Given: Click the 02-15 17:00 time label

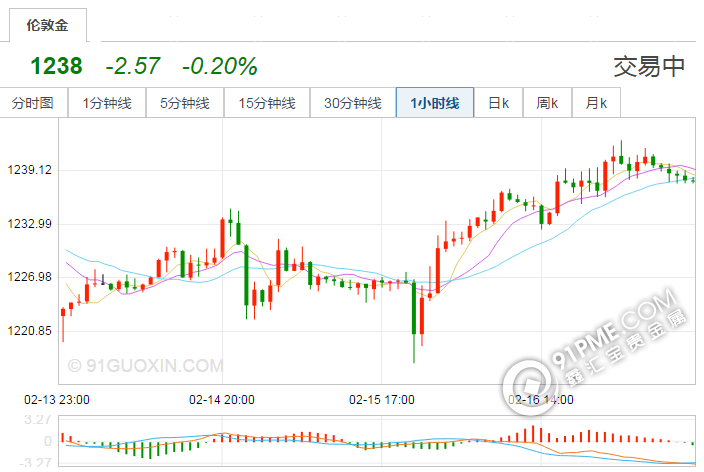Looking at the screenshot, I should [x=382, y=399].
